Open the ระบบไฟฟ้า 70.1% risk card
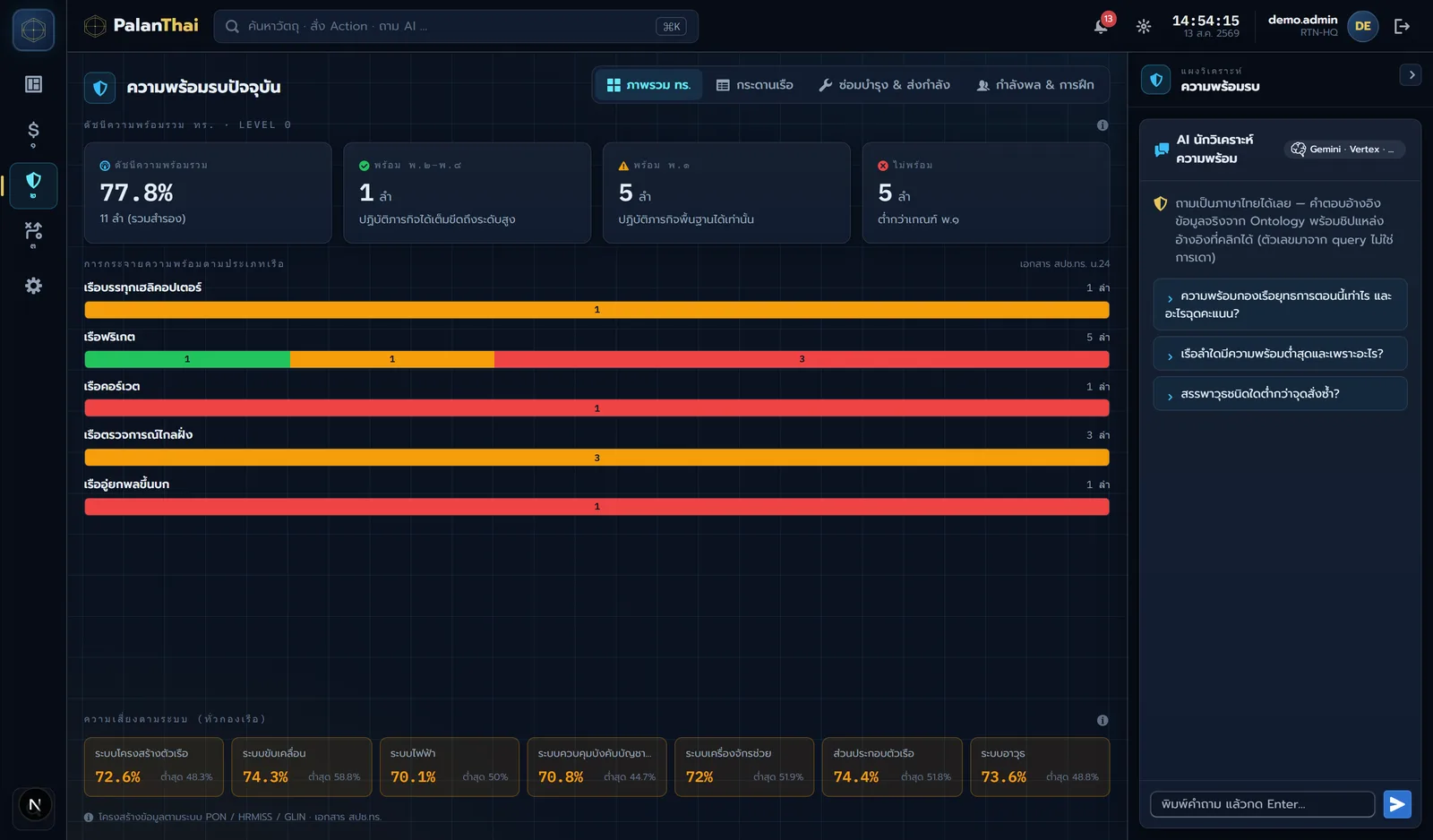 450,767
